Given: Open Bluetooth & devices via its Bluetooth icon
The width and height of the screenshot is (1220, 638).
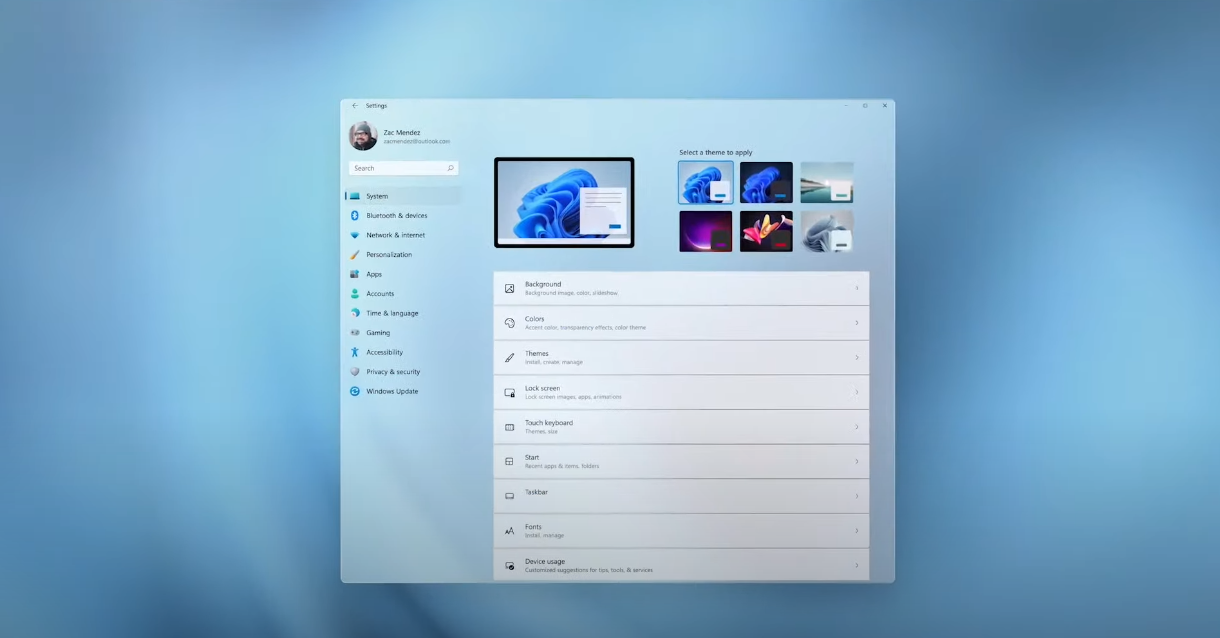Looking at the screenshot, I should click(x=355, y=216).
